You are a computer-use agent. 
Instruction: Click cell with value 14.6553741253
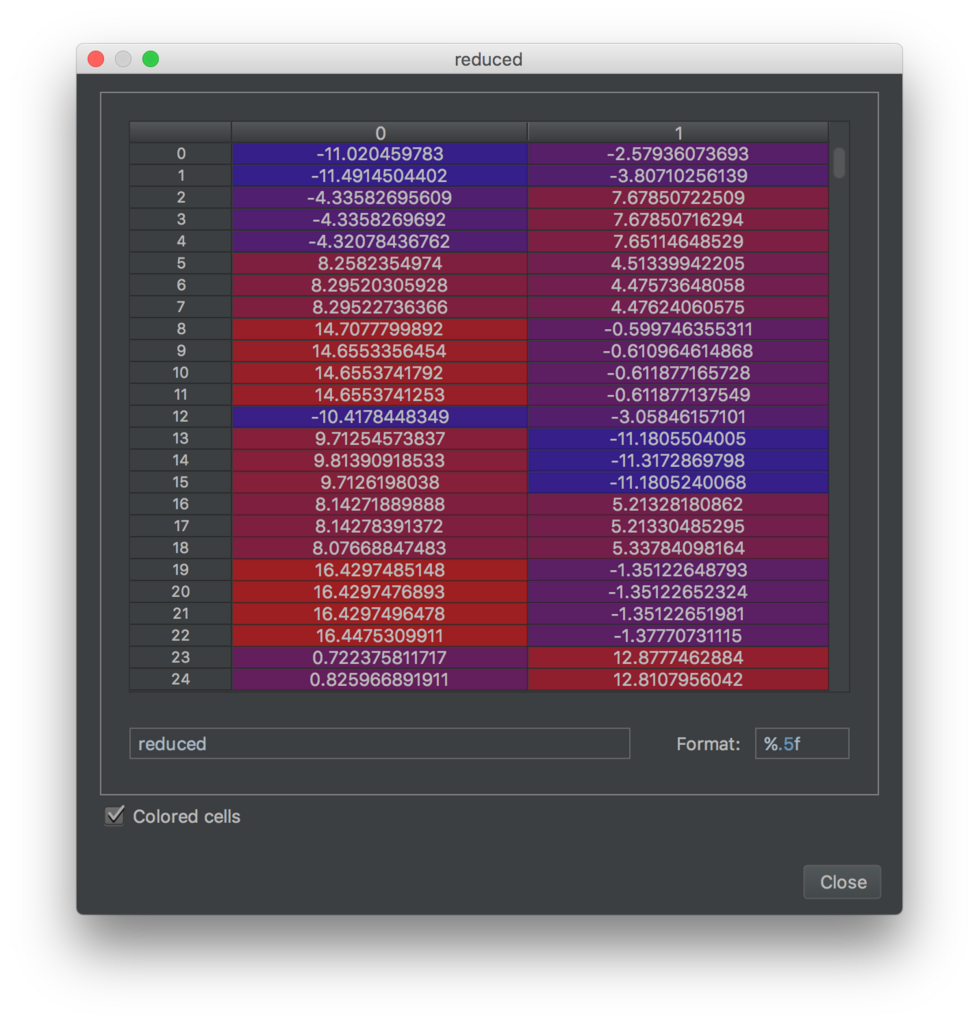point(379,394)
